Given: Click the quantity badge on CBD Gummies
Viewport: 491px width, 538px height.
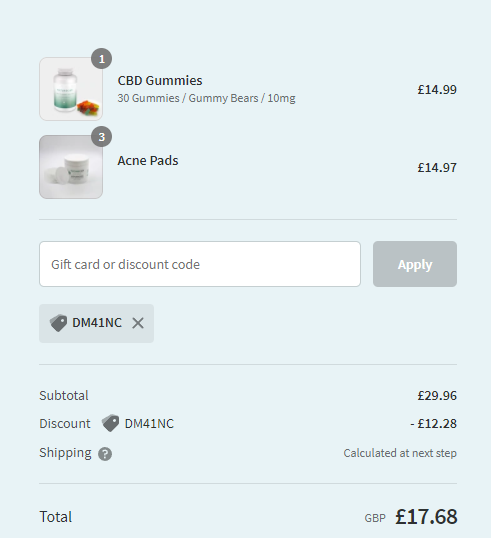Looking at the screenshot, I should click(102, 59).
